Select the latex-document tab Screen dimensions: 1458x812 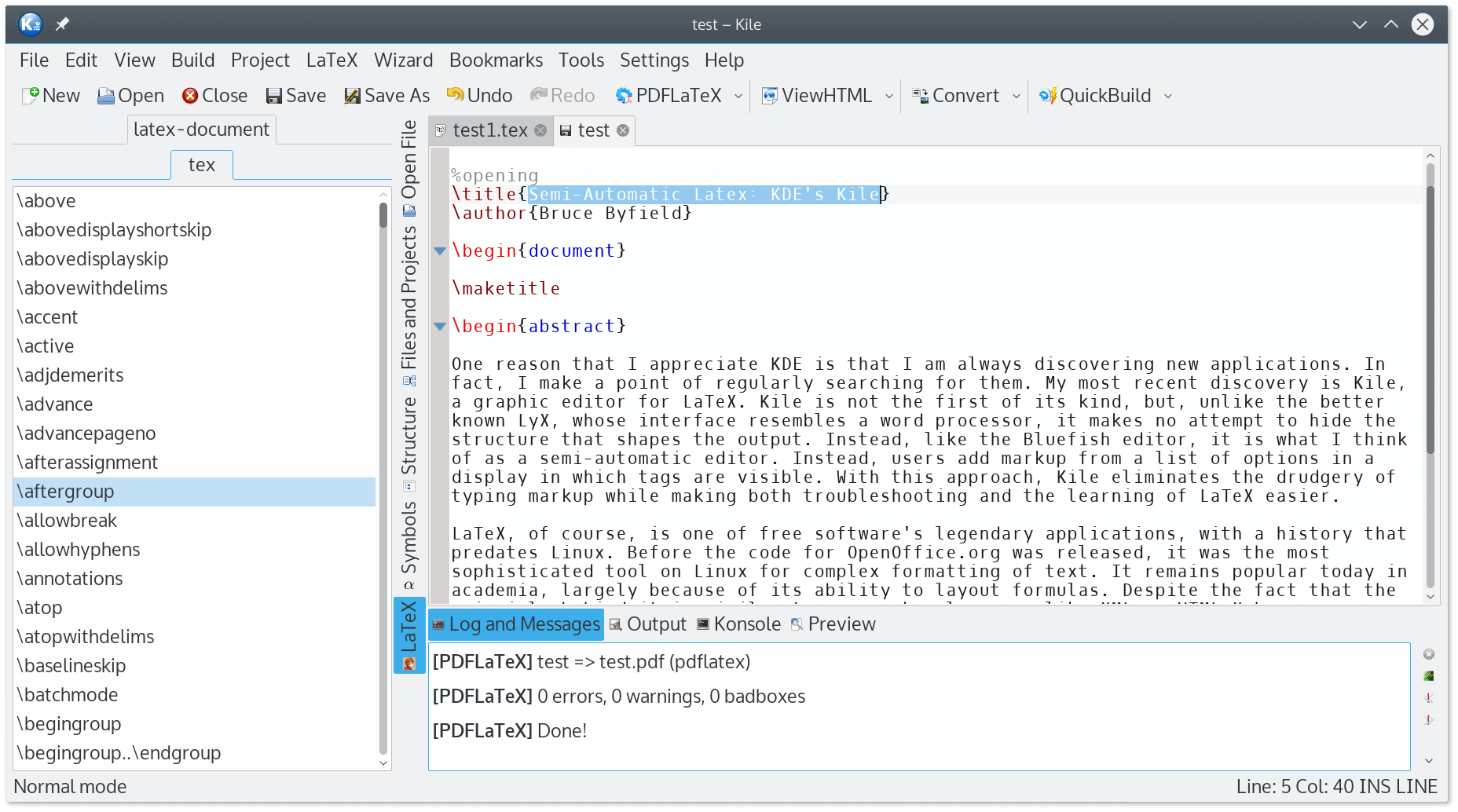[201, 130]
